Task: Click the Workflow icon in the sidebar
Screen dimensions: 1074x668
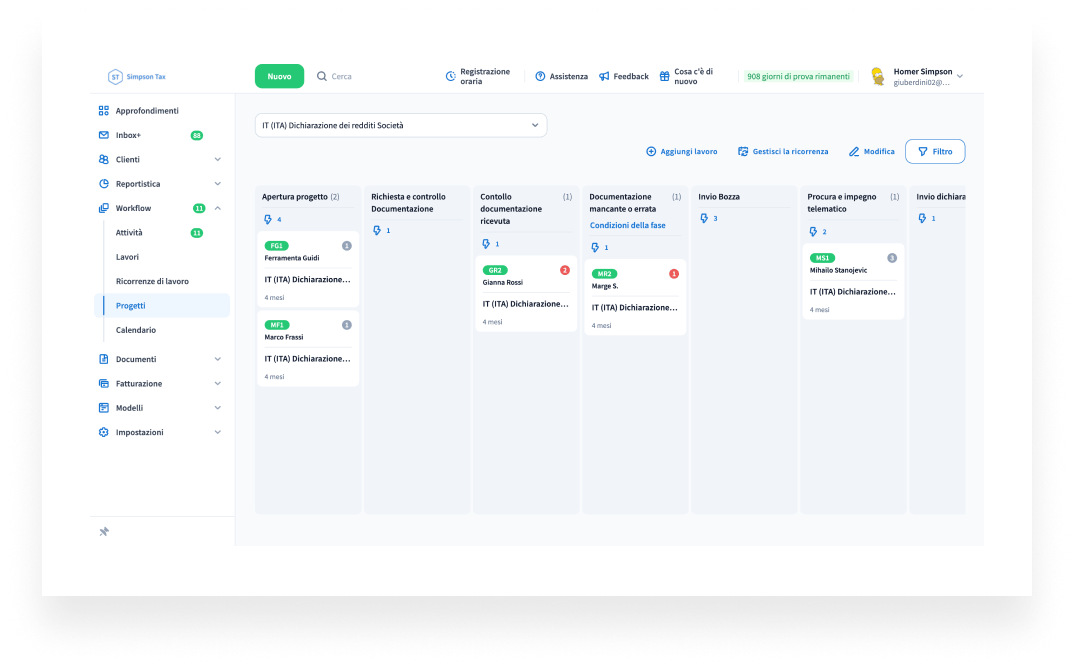Action: 103,208
